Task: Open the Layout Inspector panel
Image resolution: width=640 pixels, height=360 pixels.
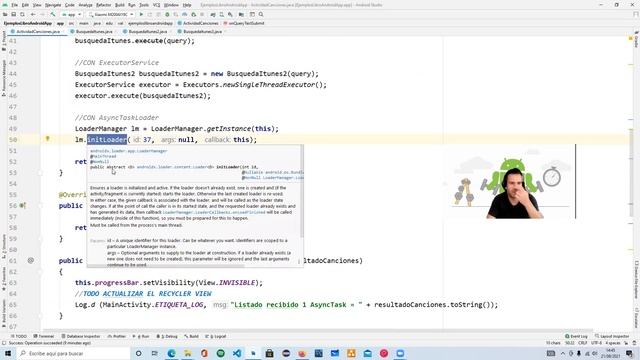Action: [611, 336]
